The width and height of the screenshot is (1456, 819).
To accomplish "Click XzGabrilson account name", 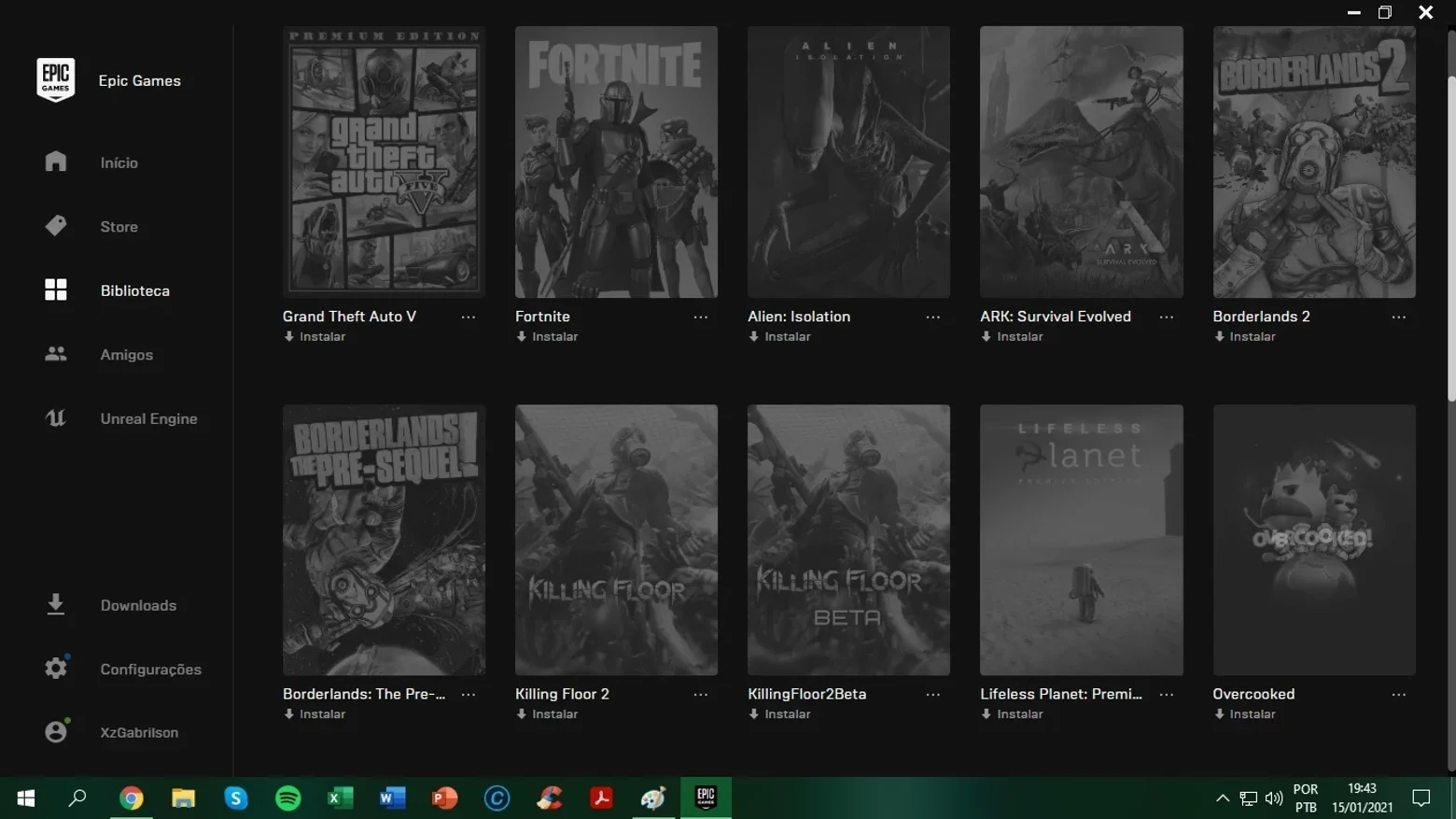I will [140, 732].
